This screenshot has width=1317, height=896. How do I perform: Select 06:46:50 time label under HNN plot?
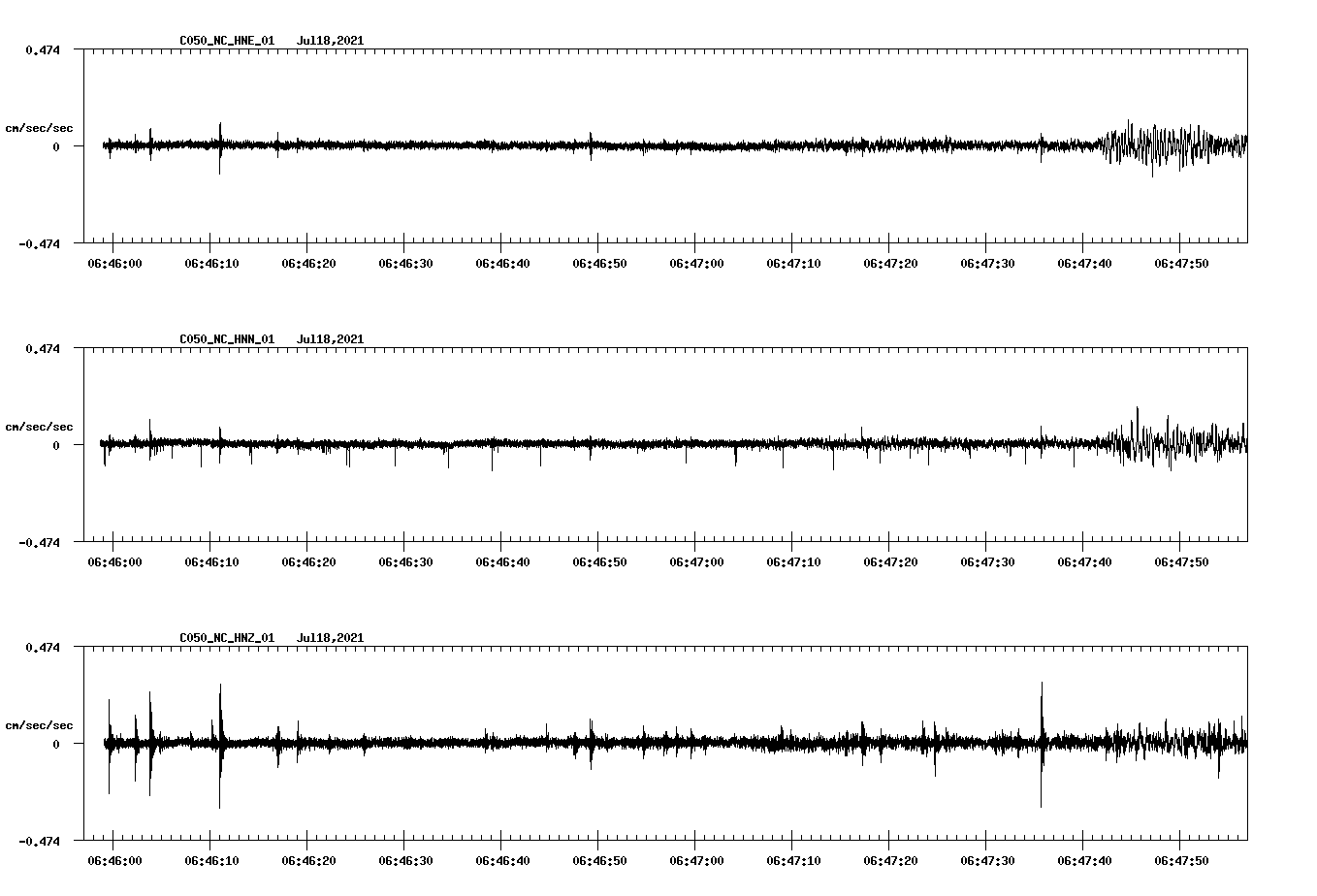point(599,562)
